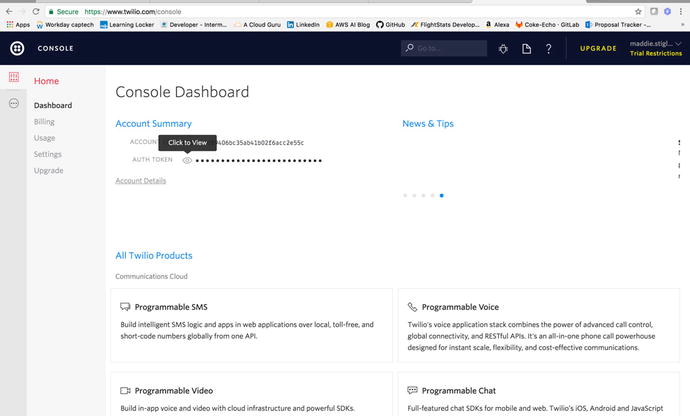Open the debugger bug icon
This screenshot has width=690, height=416.
click(x=502, y=48)
